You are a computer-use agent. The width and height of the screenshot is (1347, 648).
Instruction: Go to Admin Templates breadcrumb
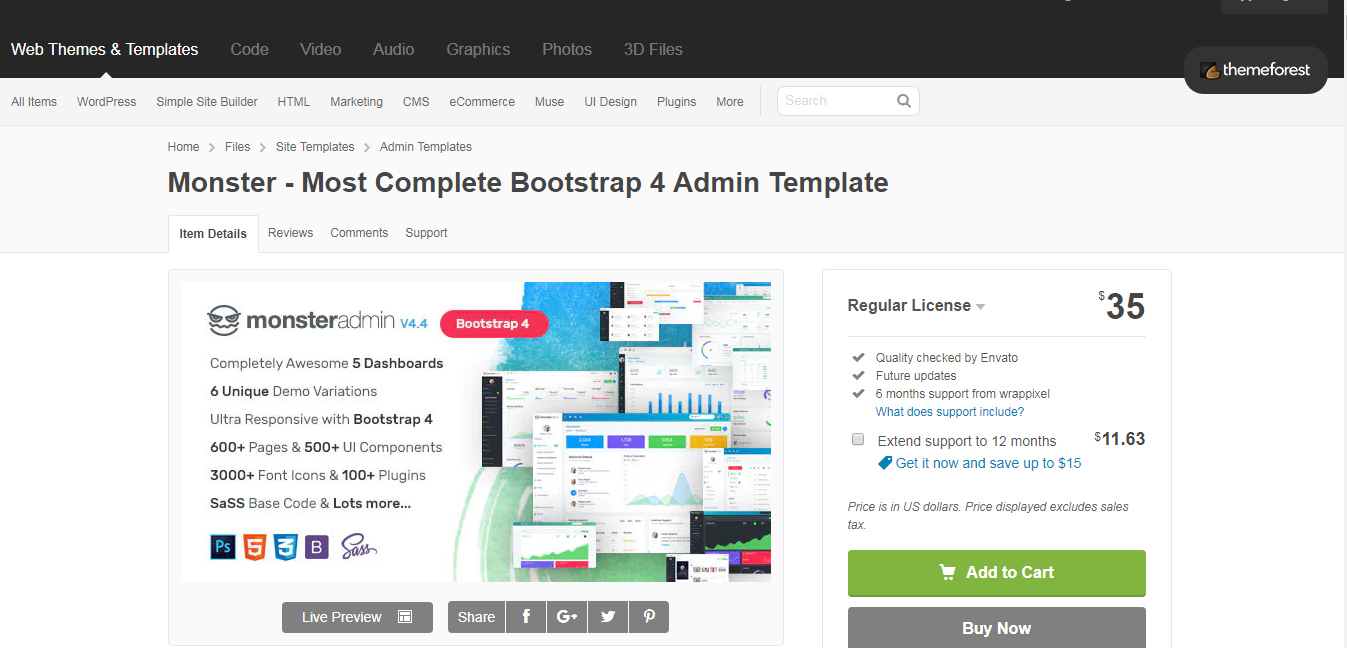(426, 147)
